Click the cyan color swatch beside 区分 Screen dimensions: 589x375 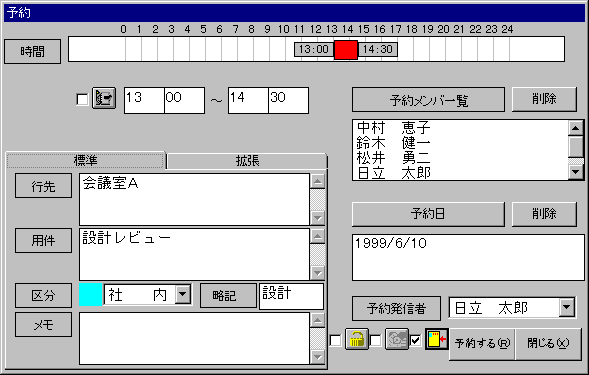(x=91, y=294)
